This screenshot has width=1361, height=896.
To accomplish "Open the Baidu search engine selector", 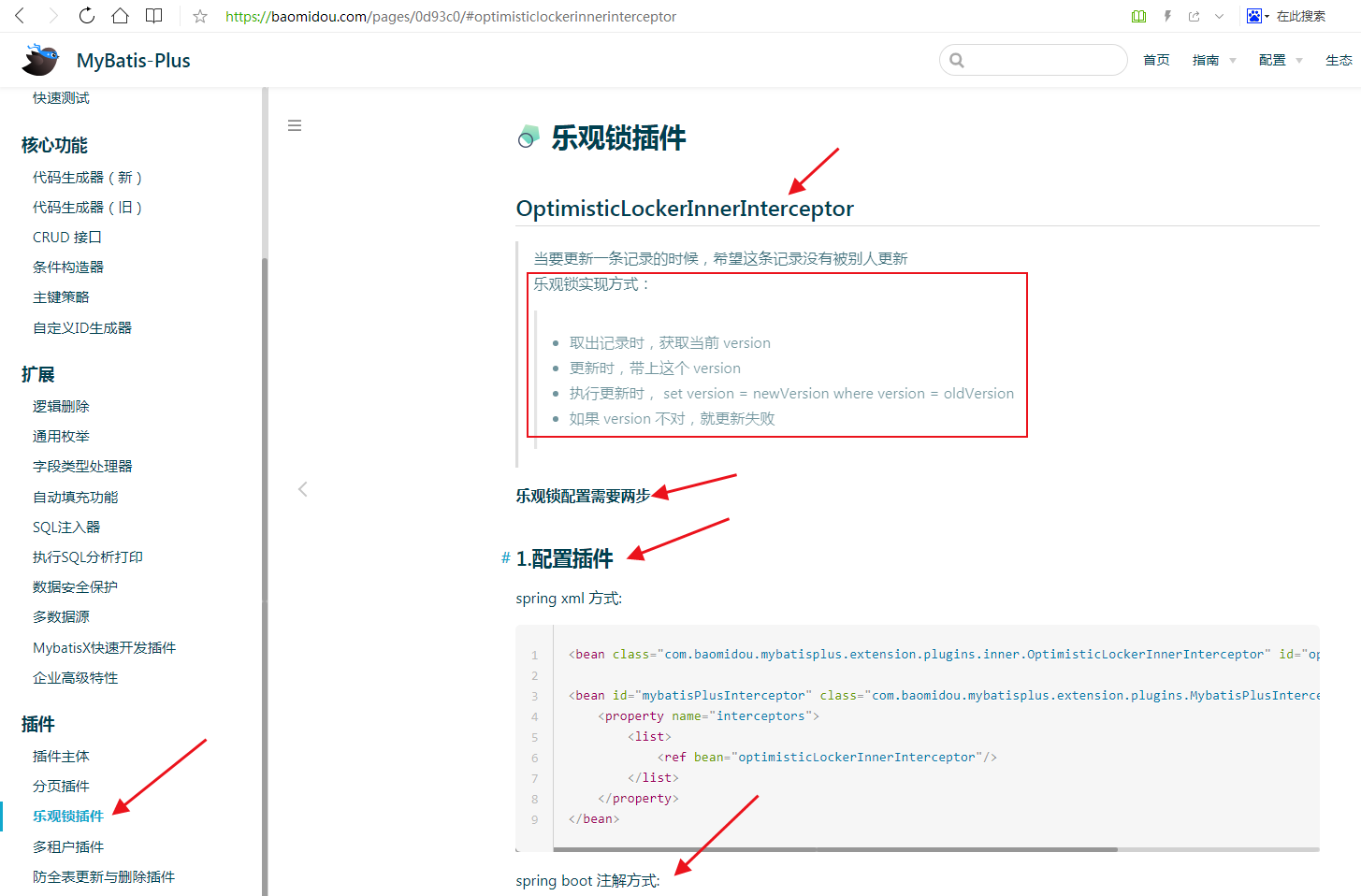I will click(x=1258, y=16).
